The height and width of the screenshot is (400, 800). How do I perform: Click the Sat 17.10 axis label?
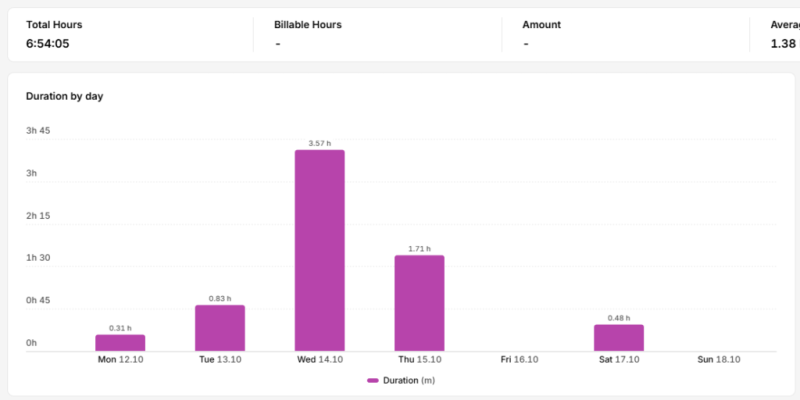pos(619,360)
